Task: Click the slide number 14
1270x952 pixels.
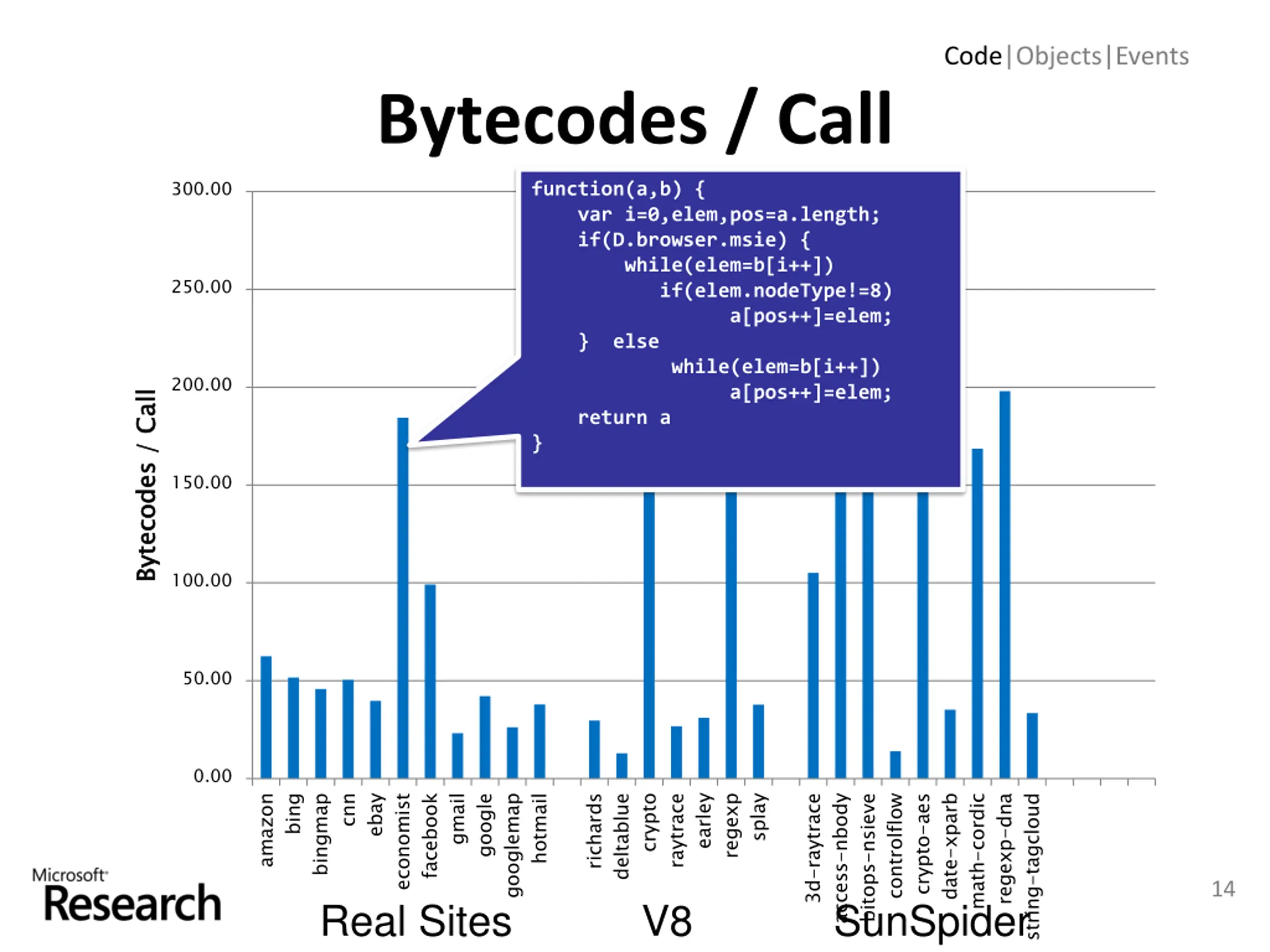Action: coord(1223,889)
